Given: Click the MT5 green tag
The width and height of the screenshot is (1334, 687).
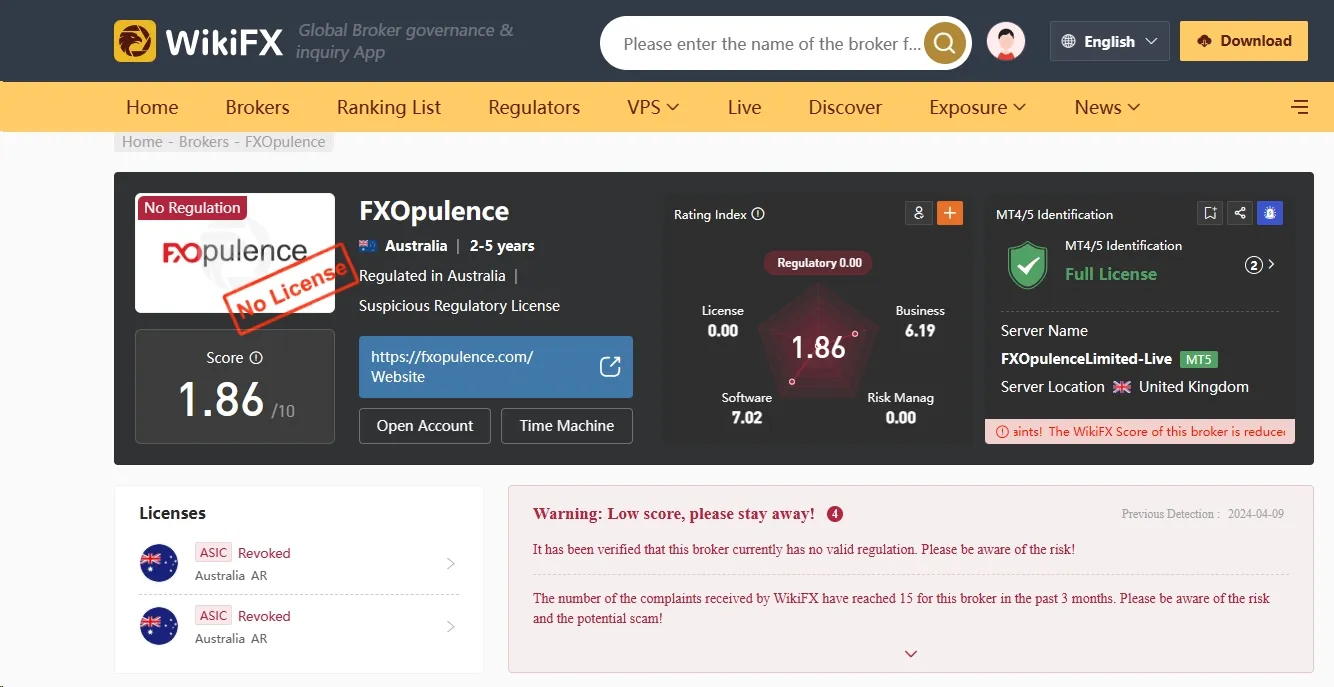Looking at the screenshot, I should [x=1199, y=359].
